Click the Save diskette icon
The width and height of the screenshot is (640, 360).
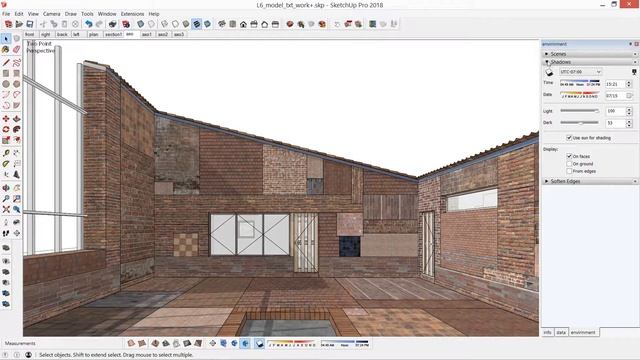point(30,24)
